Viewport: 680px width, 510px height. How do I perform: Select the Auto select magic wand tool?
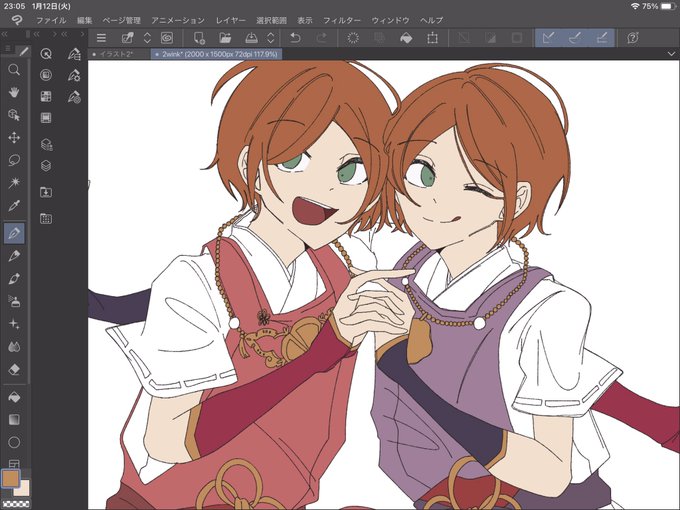point(14,183)
